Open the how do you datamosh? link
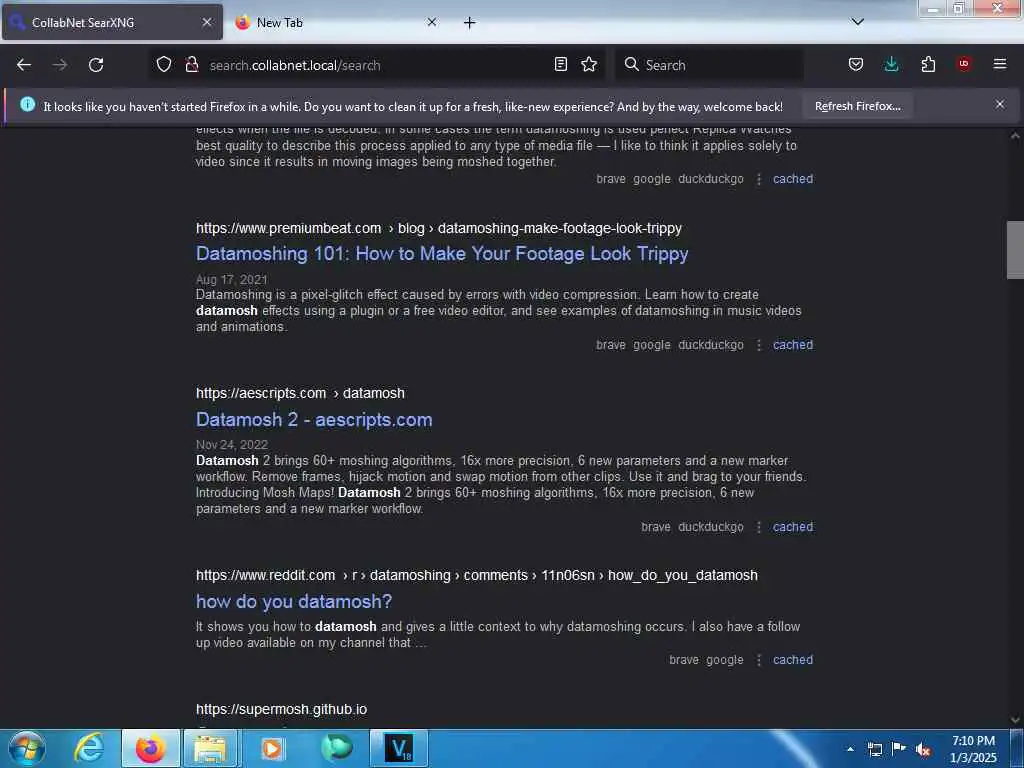Viewport: 1024px width, 768px height. (x=294, y=601)
